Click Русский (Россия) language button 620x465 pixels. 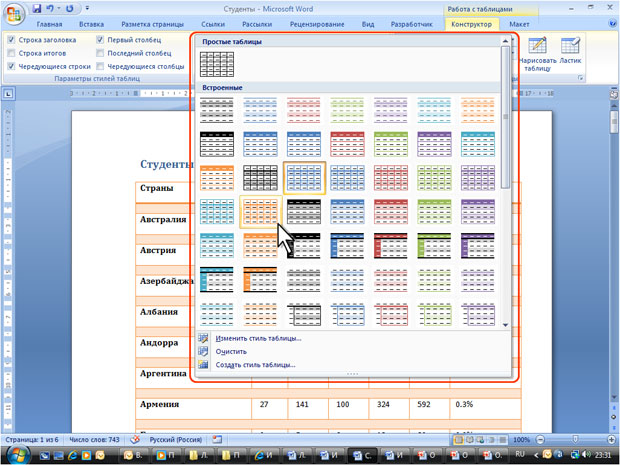coord(176,440)
